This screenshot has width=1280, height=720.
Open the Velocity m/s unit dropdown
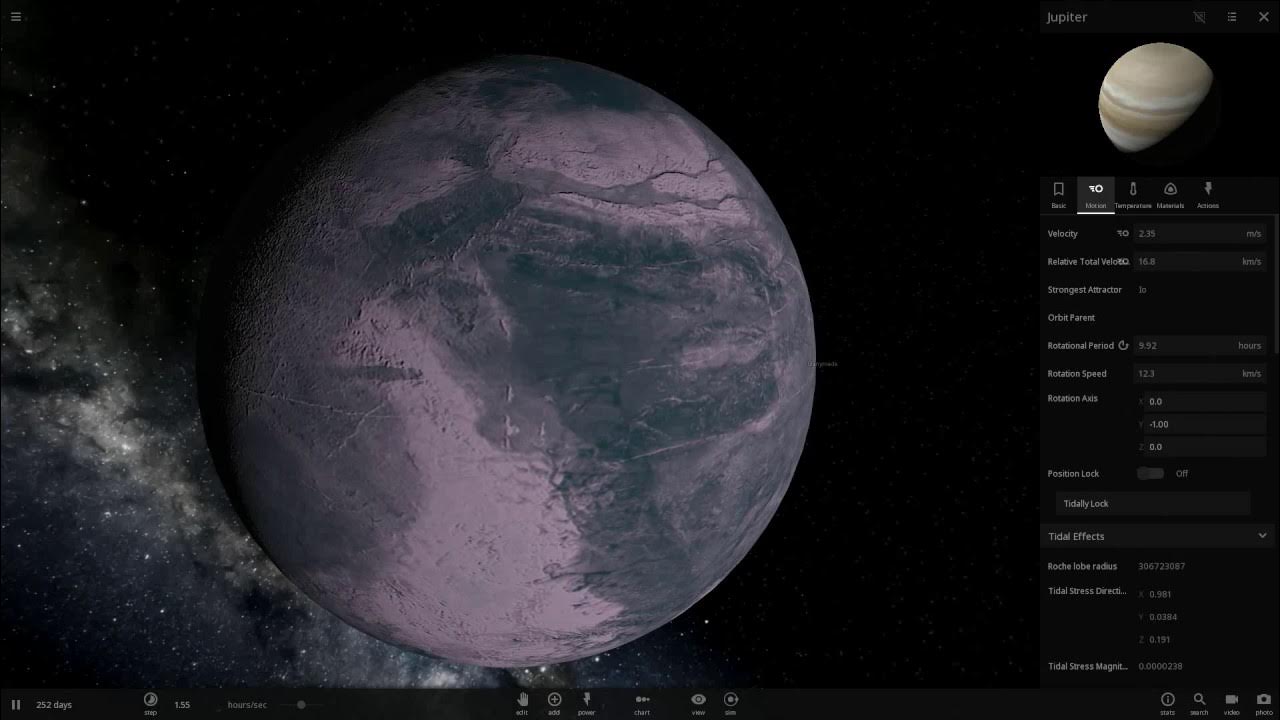pos(1252,233)
